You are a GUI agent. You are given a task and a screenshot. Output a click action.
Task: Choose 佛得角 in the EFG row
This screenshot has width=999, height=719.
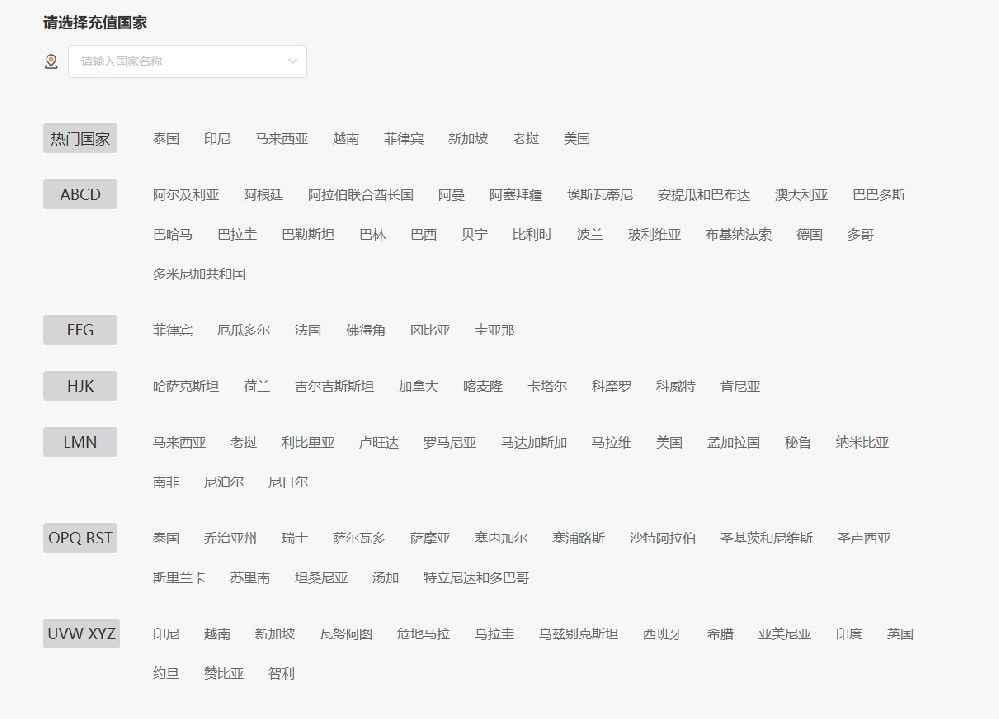[x=366, y=330]
